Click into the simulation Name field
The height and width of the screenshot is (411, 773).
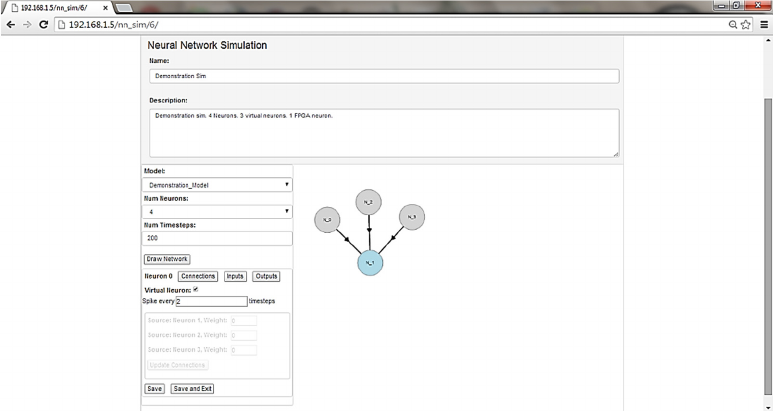click(383, 75)
